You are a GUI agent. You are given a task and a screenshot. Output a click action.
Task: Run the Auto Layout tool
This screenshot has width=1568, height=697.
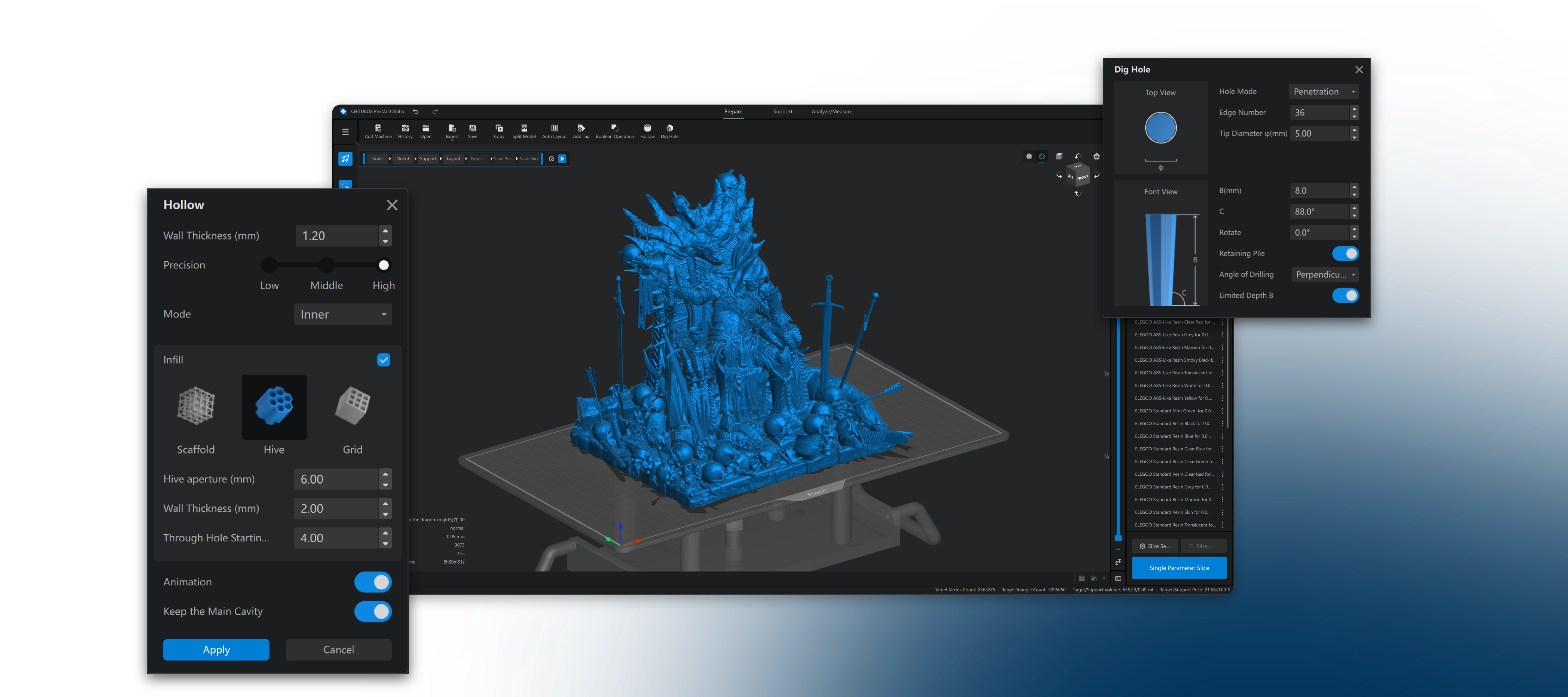[x=555, y=131]
